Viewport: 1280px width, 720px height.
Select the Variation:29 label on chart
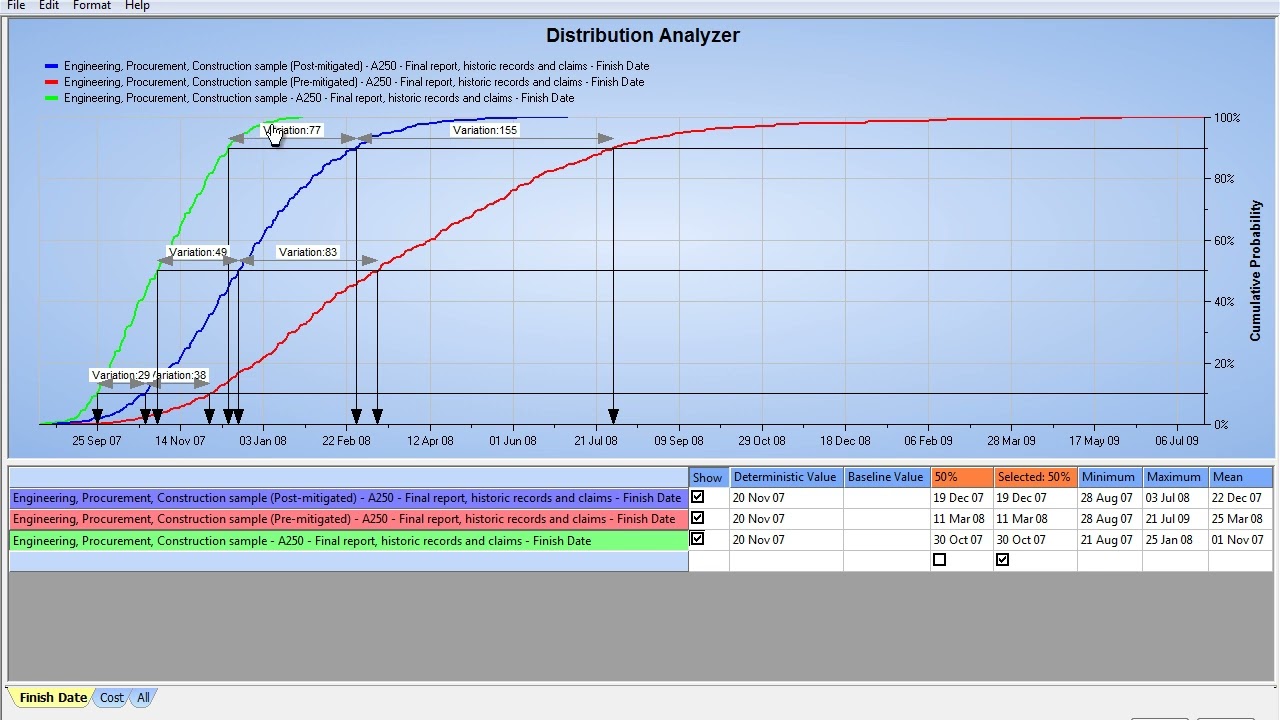click(121, 375)
